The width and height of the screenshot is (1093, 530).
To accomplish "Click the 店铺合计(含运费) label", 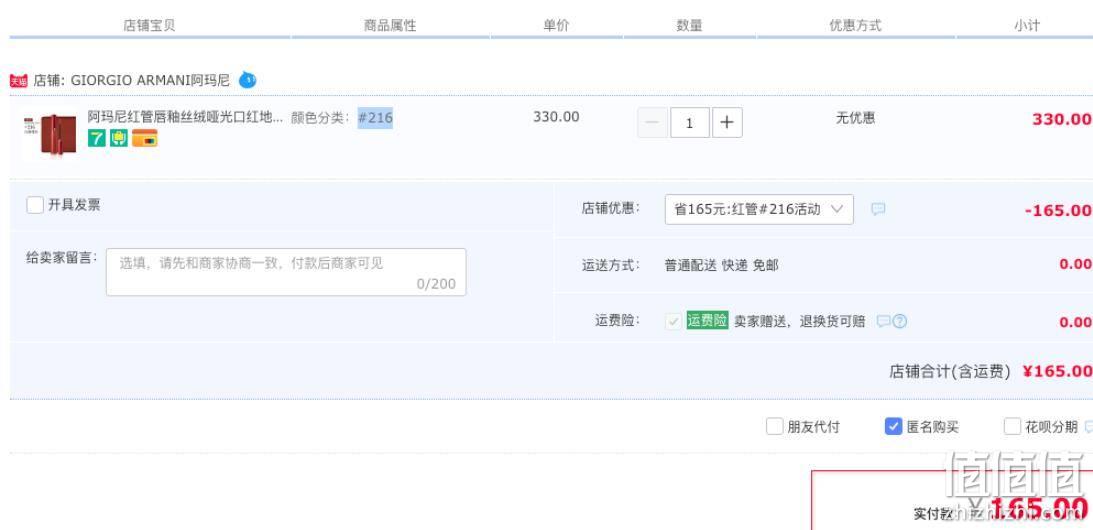I will pyautogui.click(x=949, y=372).
